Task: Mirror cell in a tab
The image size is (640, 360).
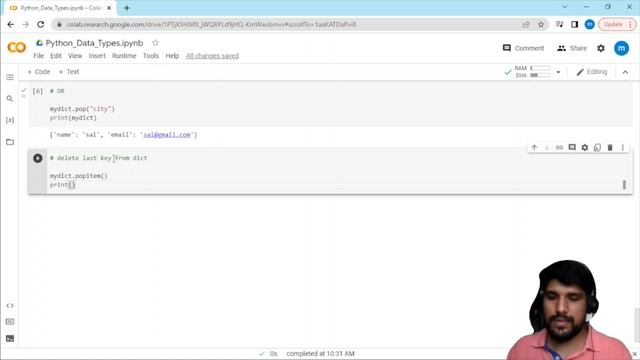Action: pyautogui.click(x=598, y=147)
